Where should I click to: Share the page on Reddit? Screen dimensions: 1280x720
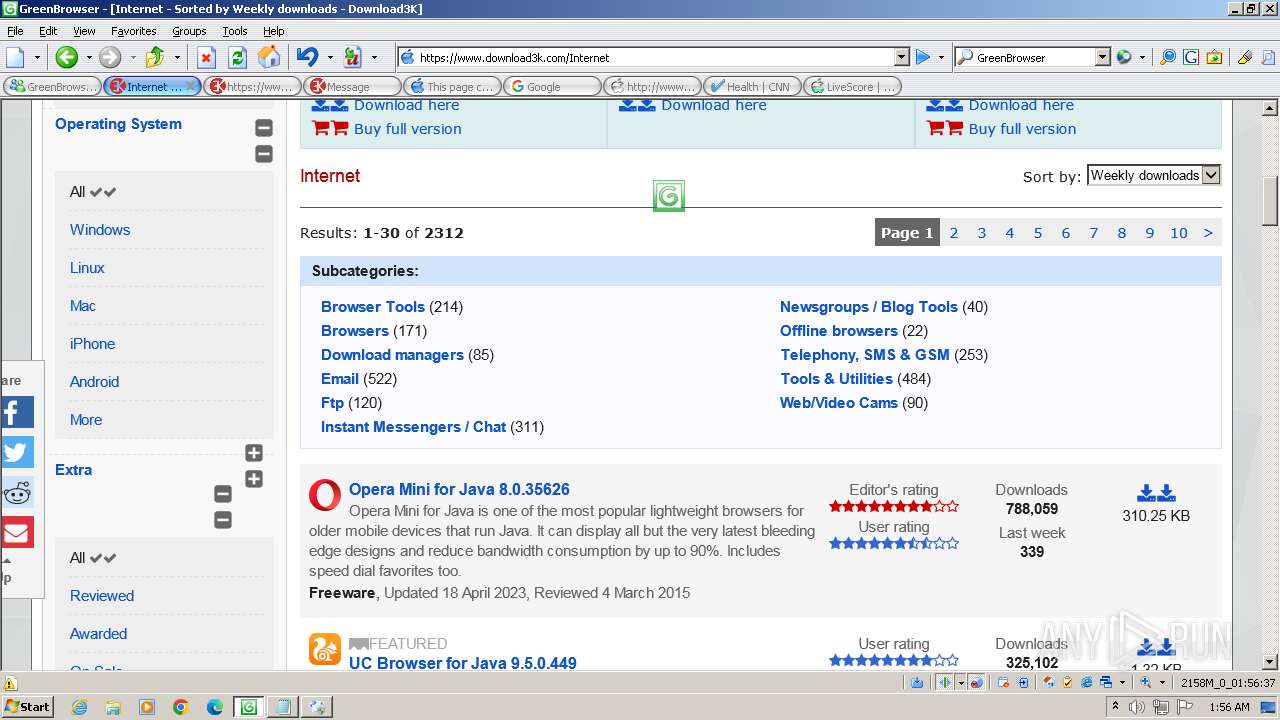click(x=17, y=492)
